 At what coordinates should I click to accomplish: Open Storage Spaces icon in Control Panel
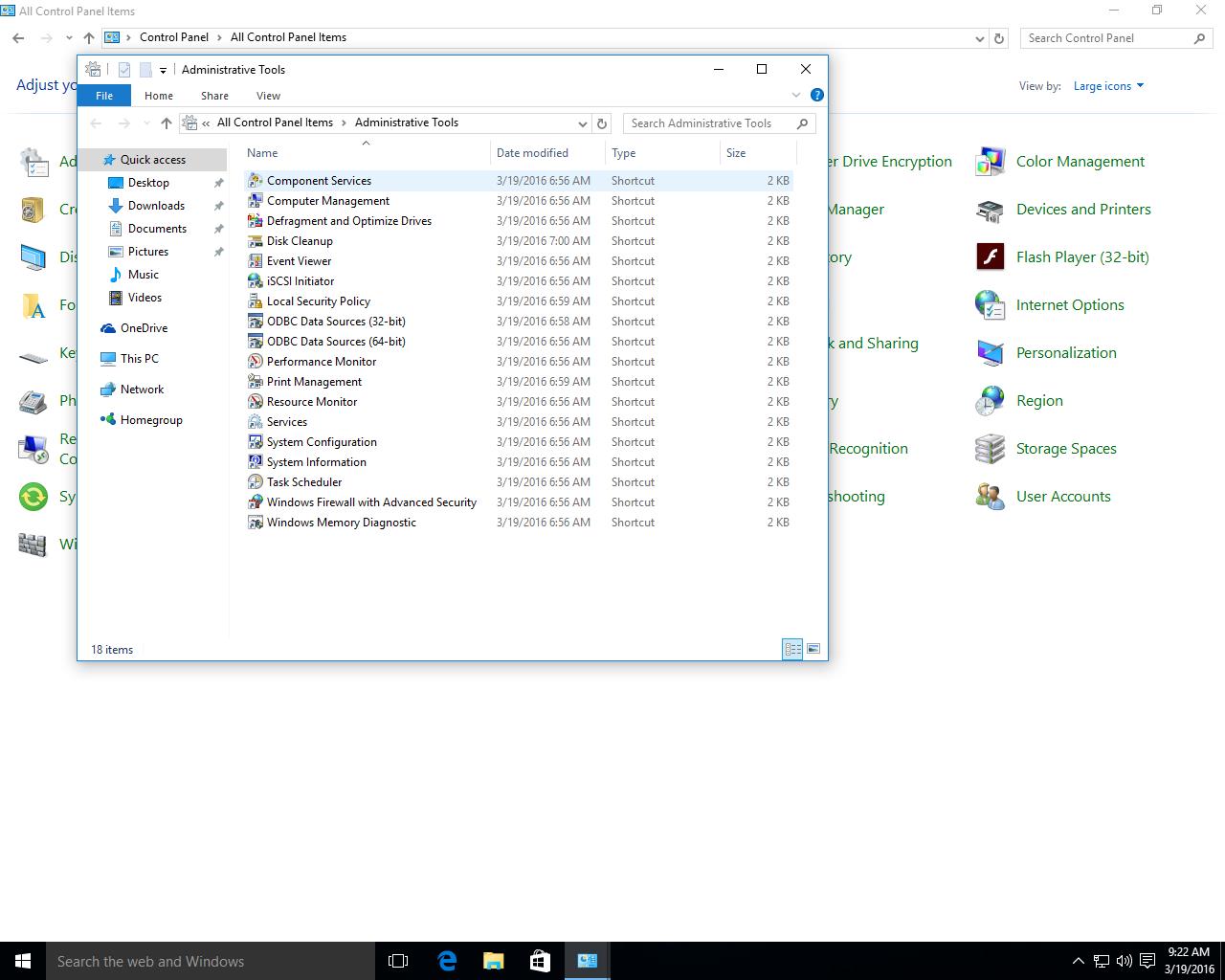[990, 449]
